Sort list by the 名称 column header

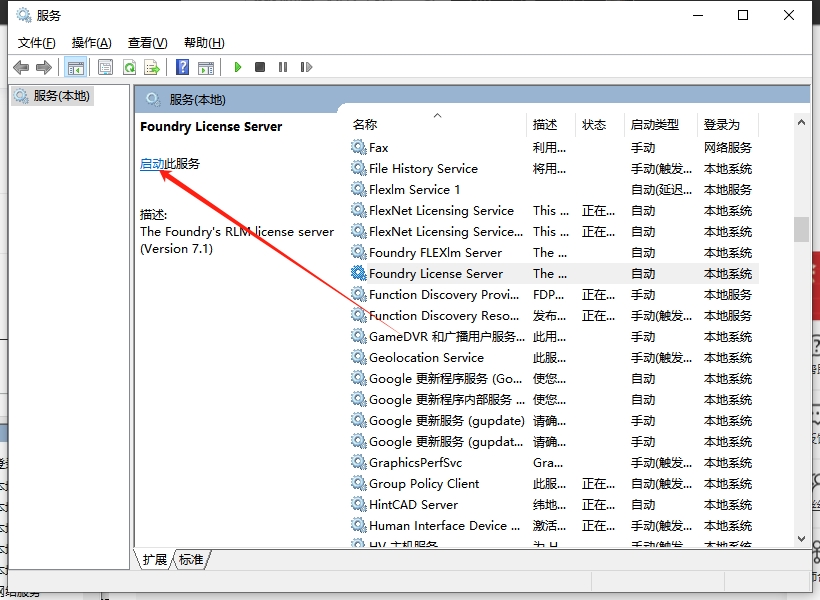tap(366, 125)
